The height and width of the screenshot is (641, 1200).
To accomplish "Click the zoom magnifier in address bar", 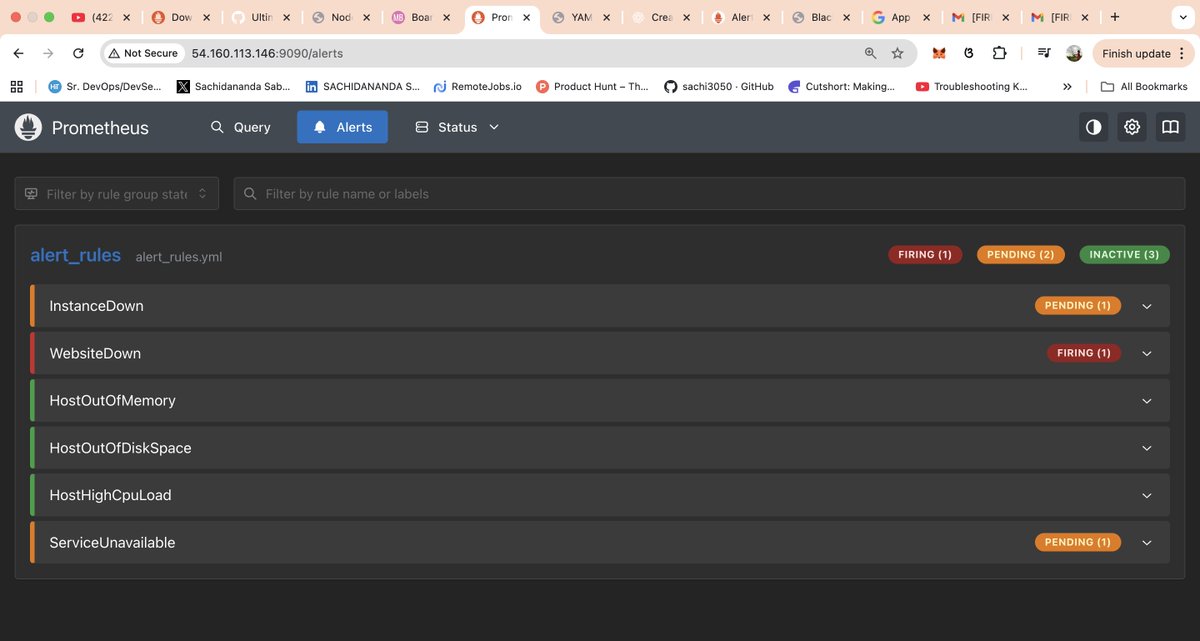I will 870,53.
